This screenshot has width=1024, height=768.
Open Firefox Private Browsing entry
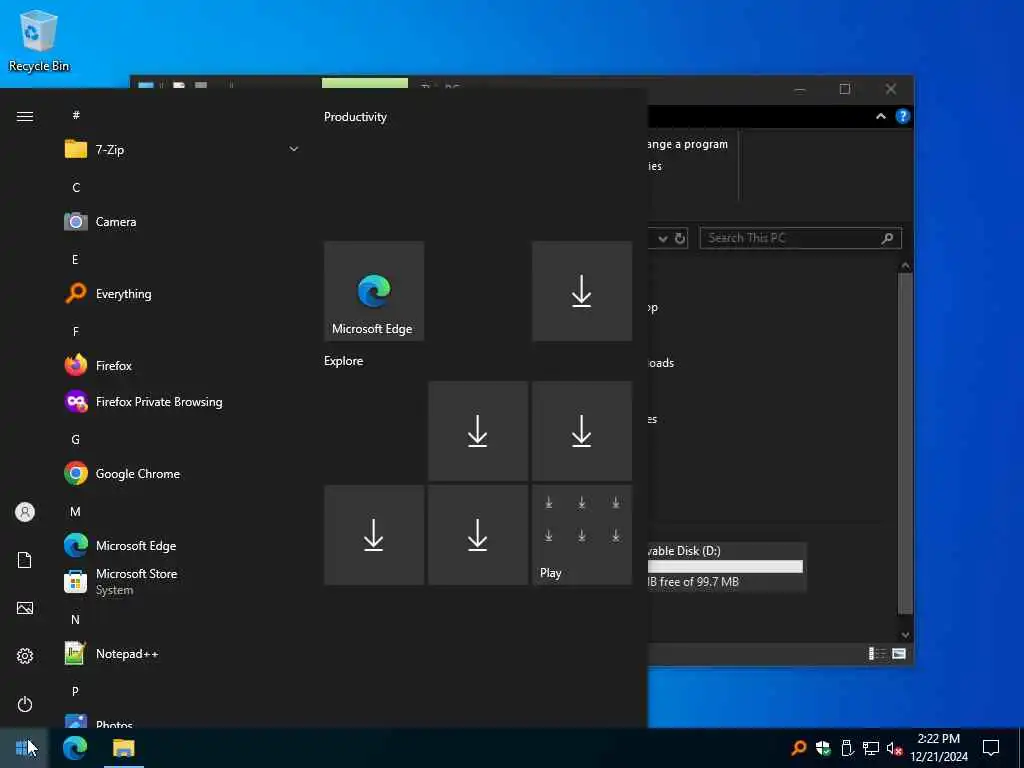(x=182, y=402)
